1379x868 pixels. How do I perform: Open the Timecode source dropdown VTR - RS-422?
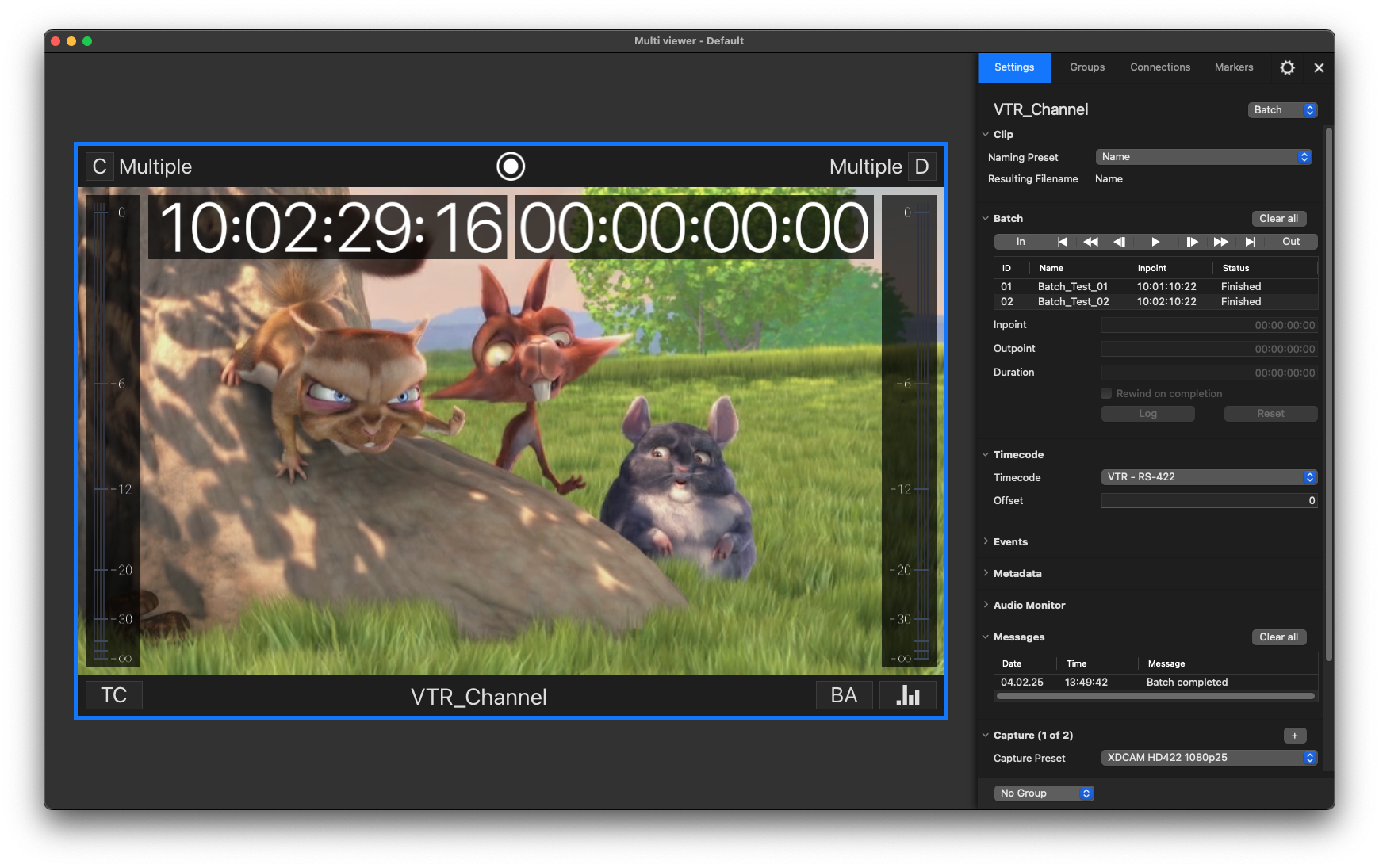[1209, 477]
